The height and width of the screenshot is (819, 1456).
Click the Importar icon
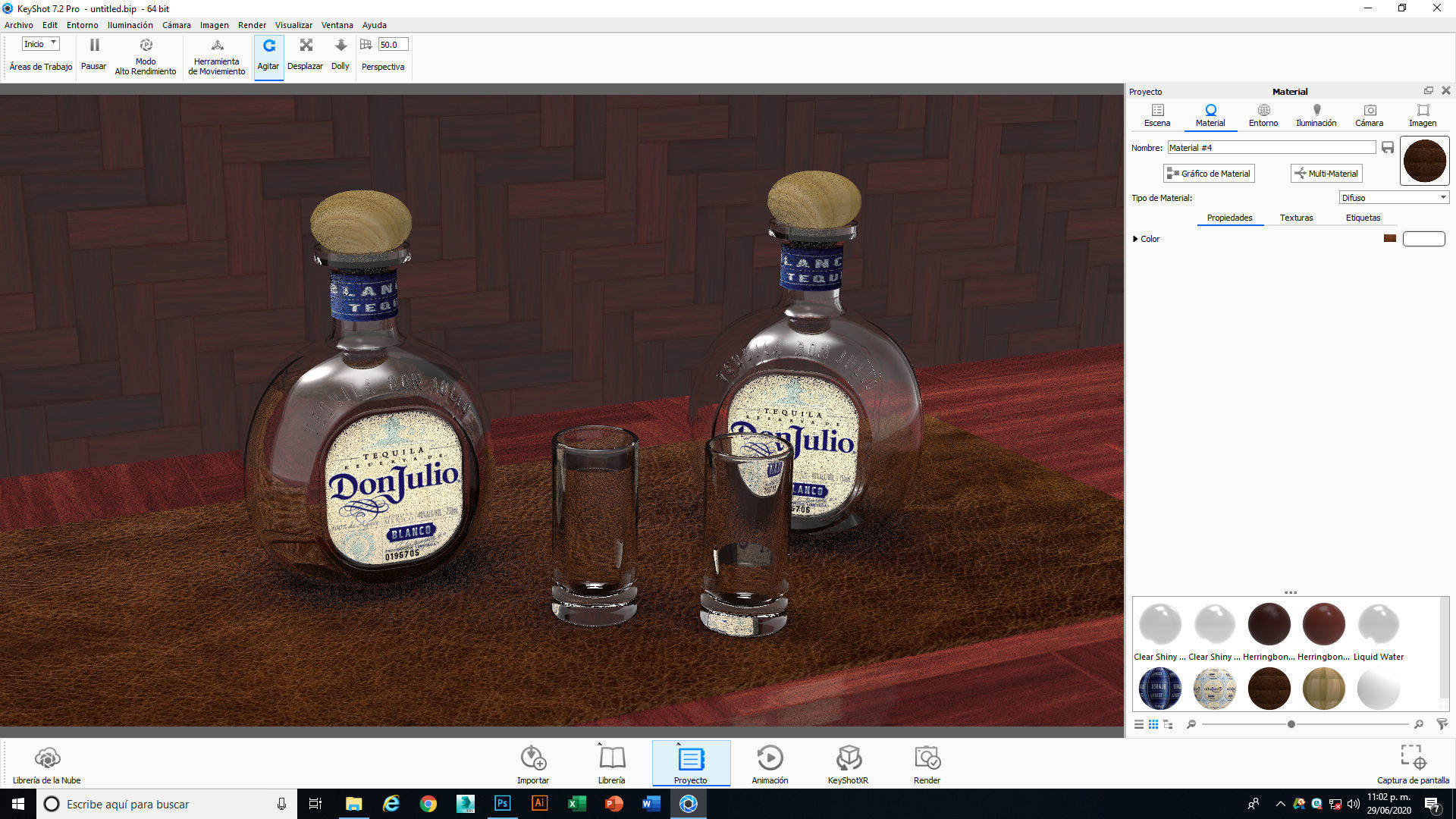tap(533, 758)
